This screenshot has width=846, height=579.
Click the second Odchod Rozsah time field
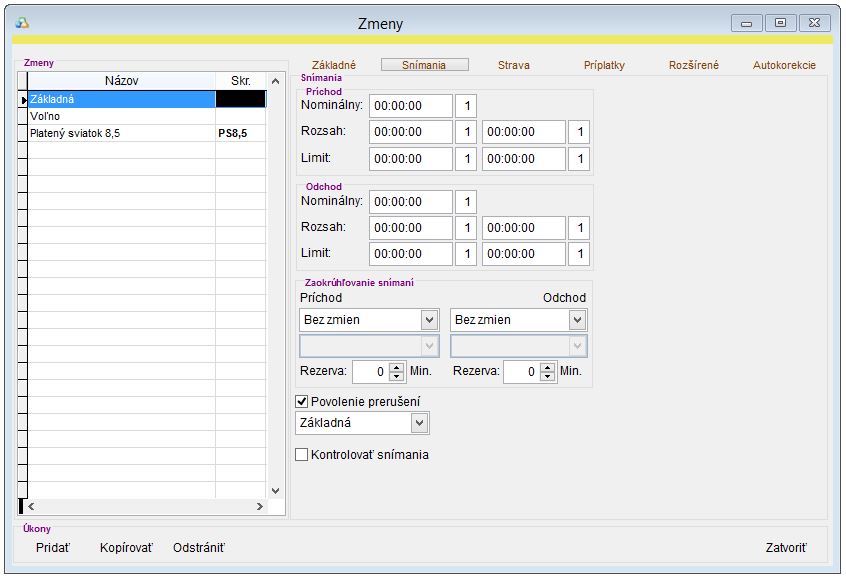pyautogui.click(x=524, y=228)
